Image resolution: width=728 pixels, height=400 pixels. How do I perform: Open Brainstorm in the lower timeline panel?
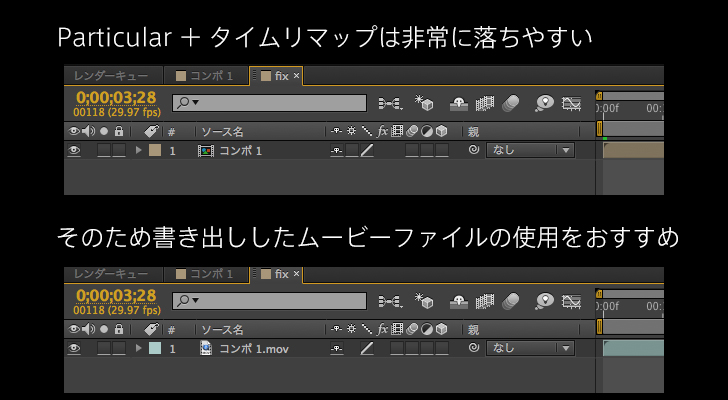click(x=544, y=299)
